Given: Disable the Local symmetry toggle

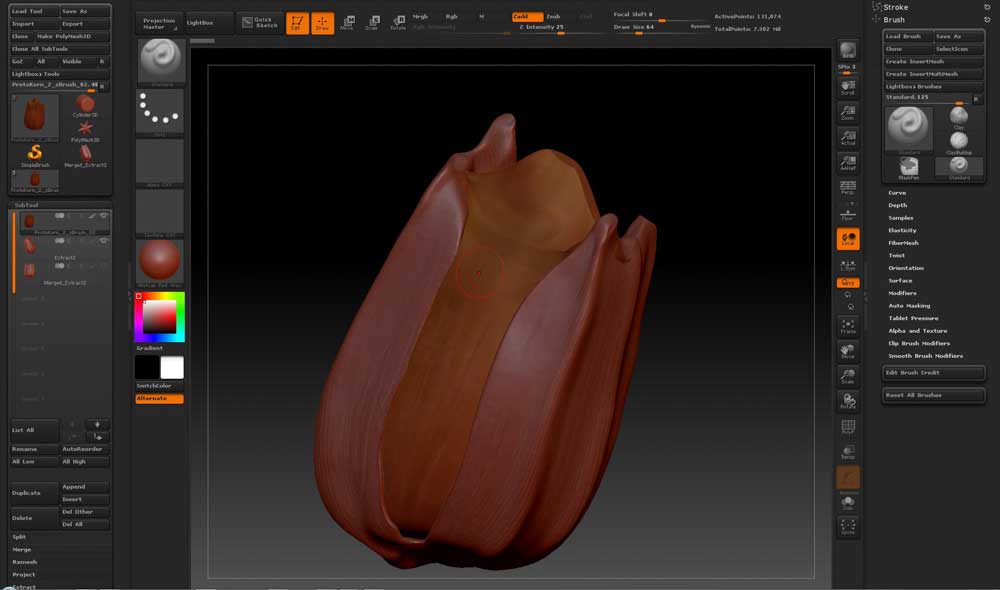Looking at the screenshot, I should (x=847, y=239).
